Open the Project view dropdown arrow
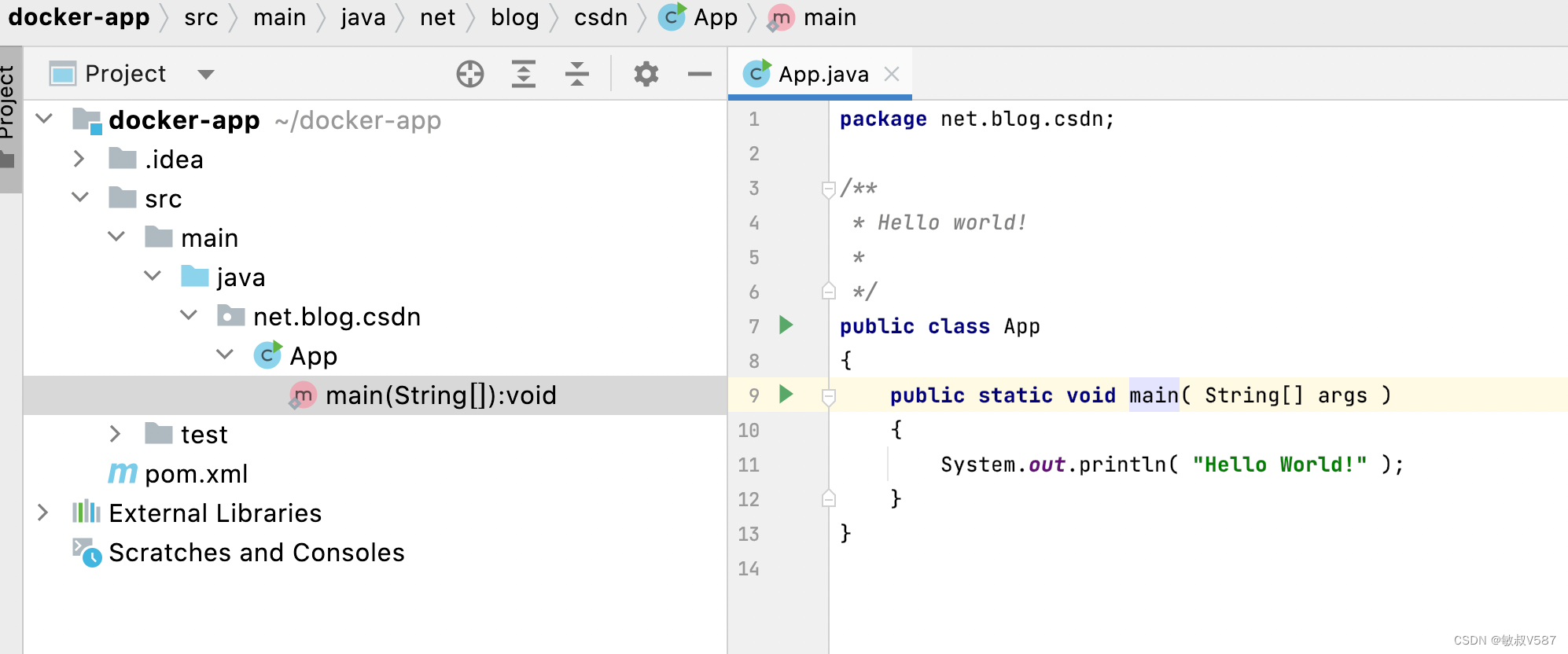This screenshot has height=654, width=1568. pyautogui.click(x=206, y=74)
